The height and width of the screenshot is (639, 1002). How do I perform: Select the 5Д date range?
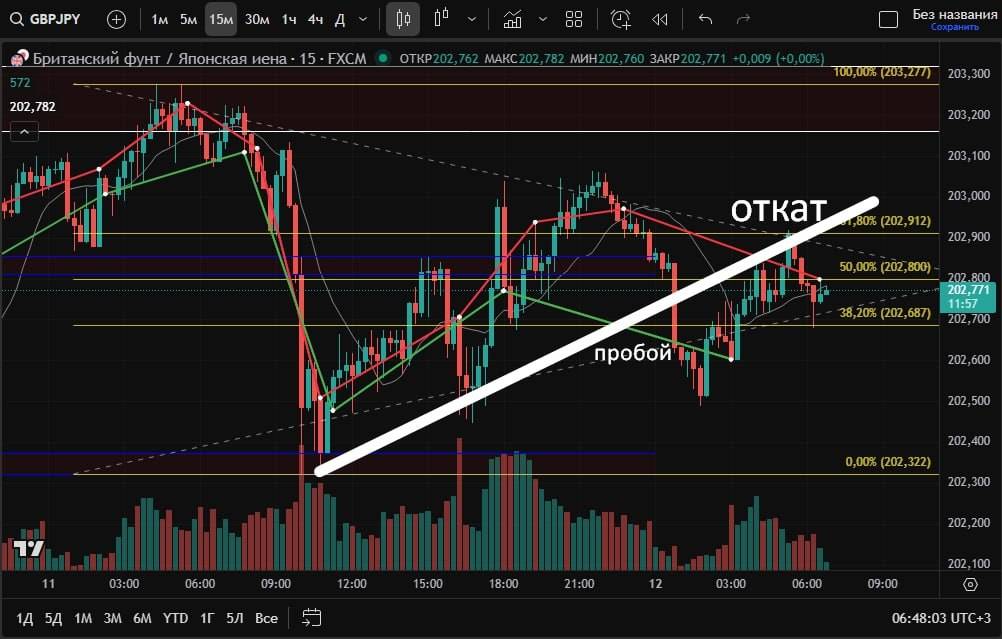click(54, 617)
